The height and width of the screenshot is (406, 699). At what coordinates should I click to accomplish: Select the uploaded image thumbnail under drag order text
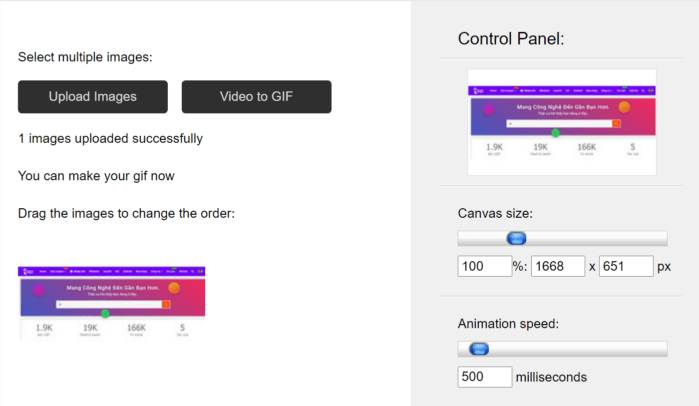[111, 303]
